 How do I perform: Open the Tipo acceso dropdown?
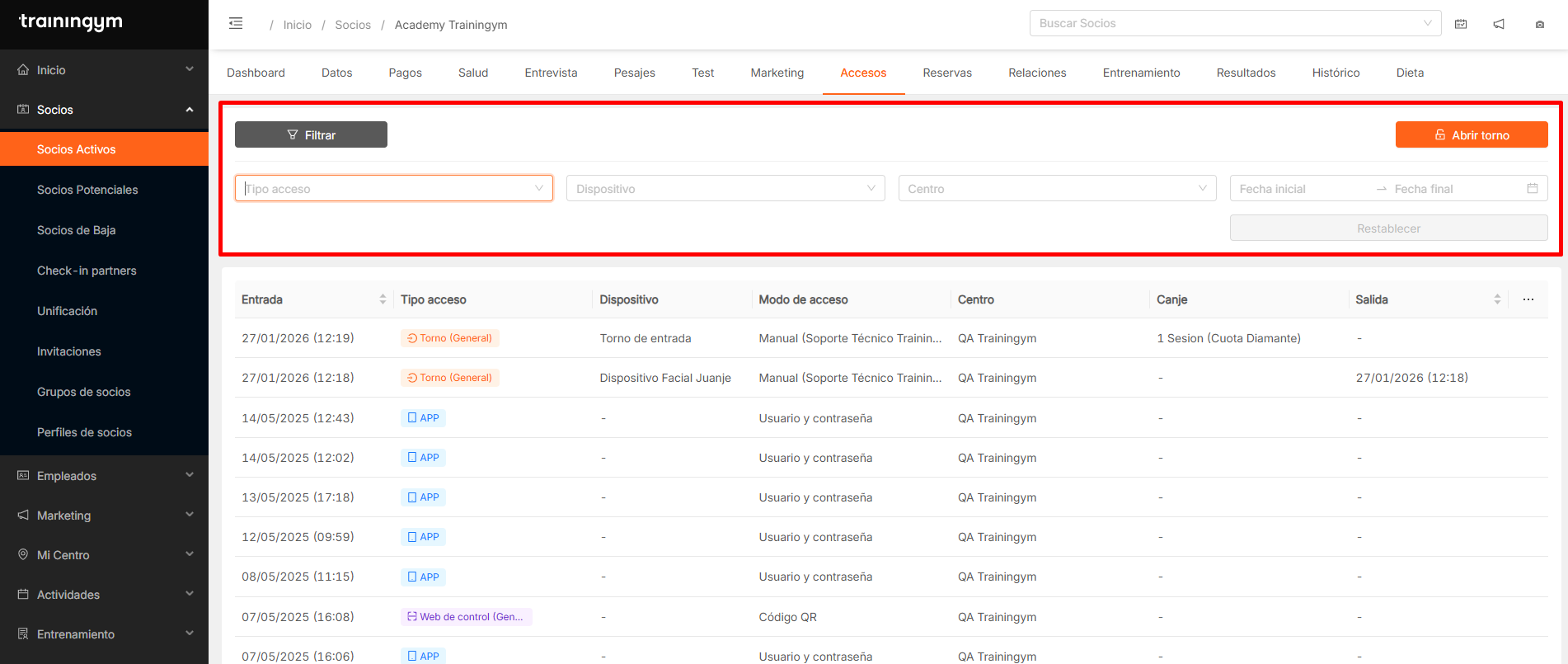click(393, 189)
